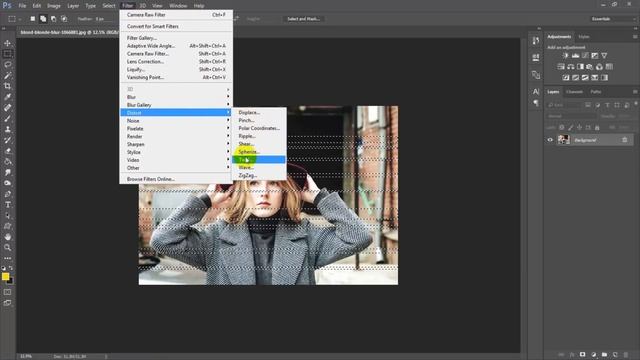Add a Photo Filter adjustment
The image size is (640, 360).
(x=589, y=67)
